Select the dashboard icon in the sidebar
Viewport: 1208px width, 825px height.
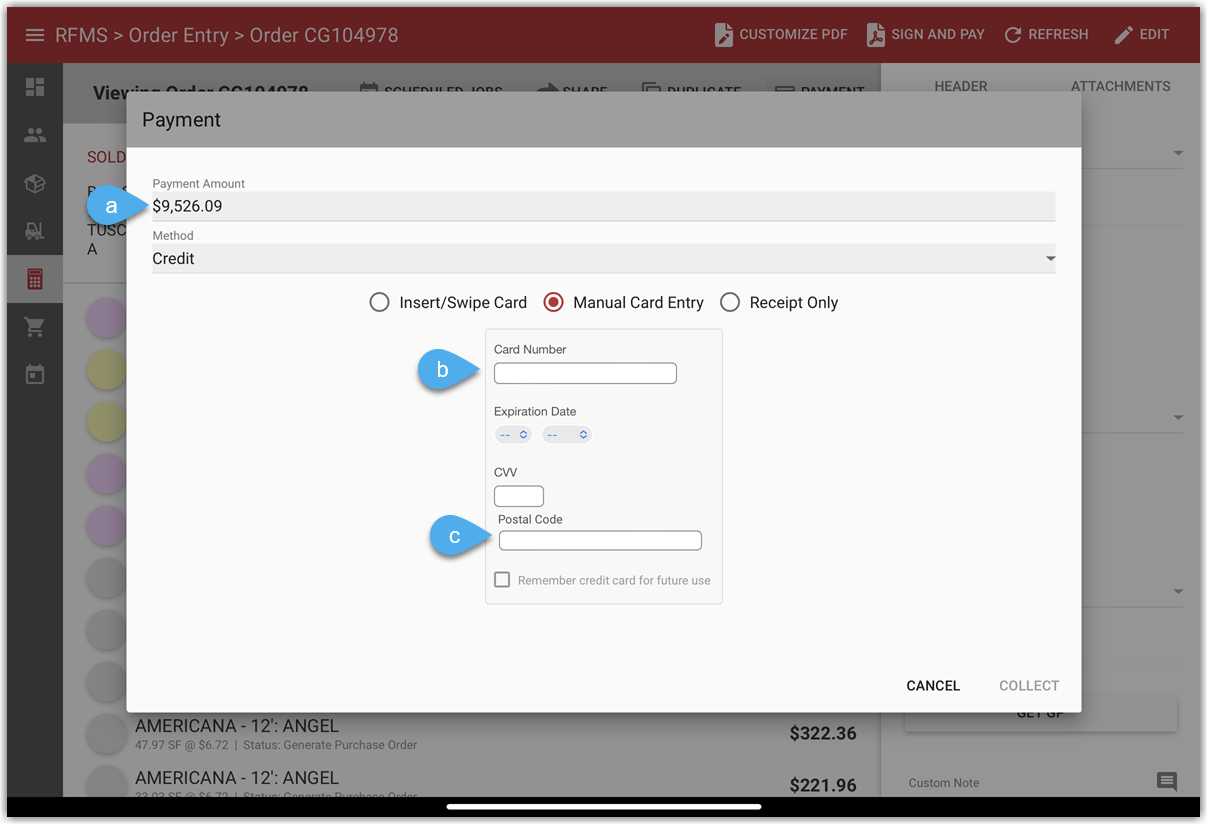pos(34,87)
